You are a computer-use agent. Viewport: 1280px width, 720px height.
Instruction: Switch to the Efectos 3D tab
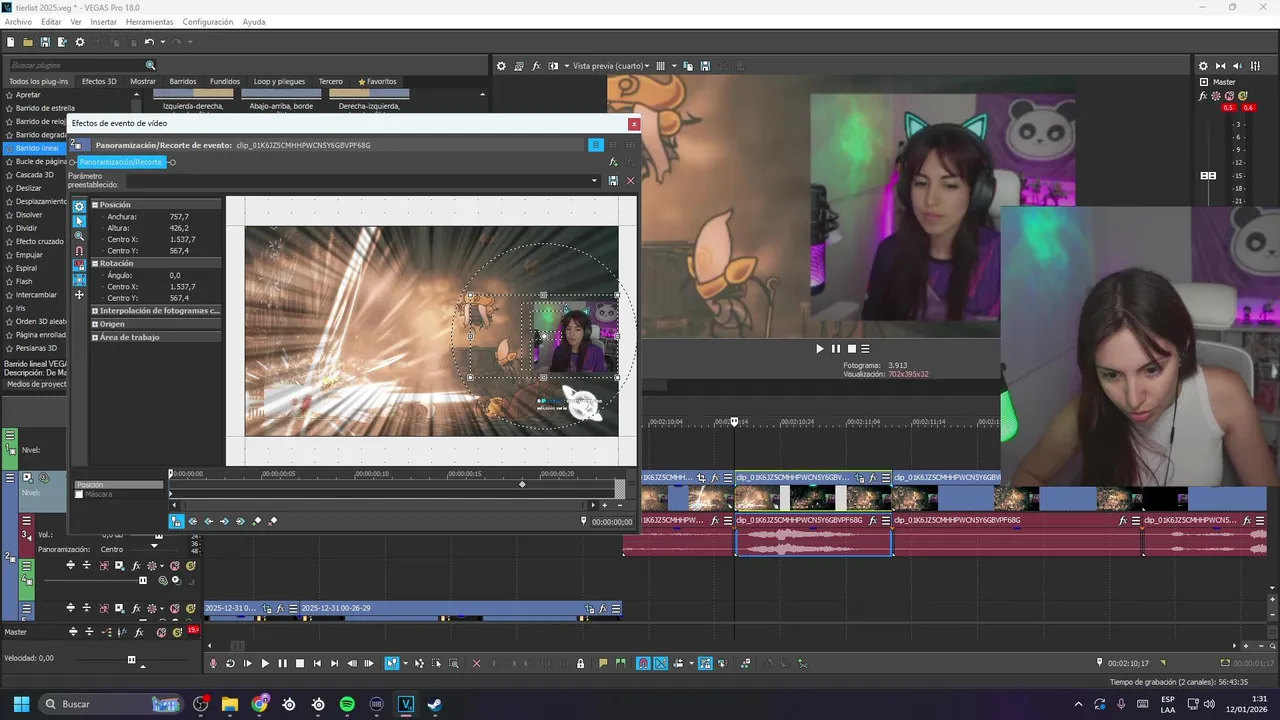click(99, 81)
